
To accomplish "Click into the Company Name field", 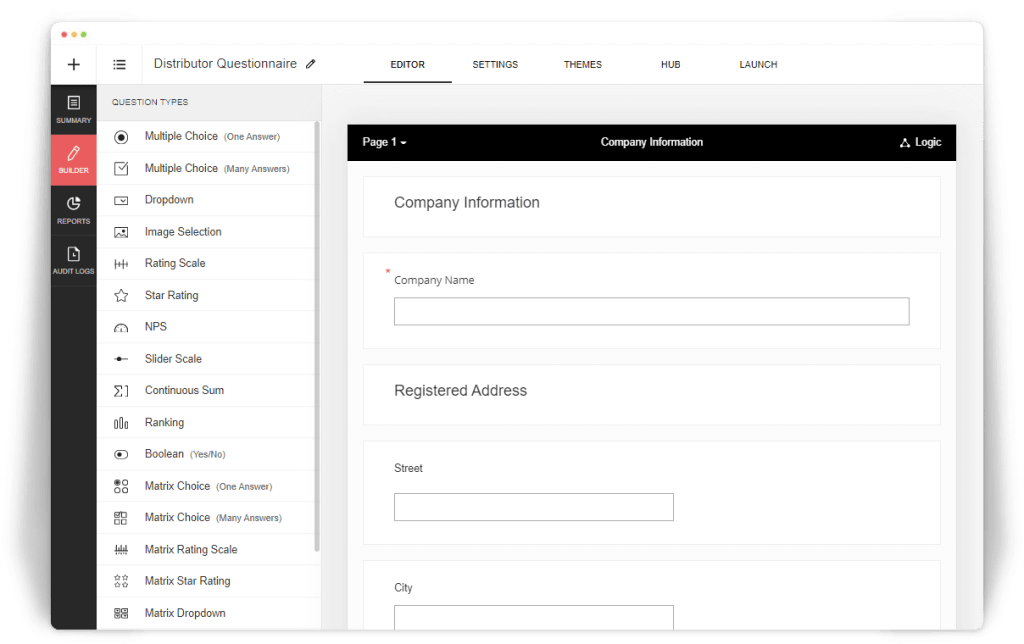I will [x=651, y=312].
